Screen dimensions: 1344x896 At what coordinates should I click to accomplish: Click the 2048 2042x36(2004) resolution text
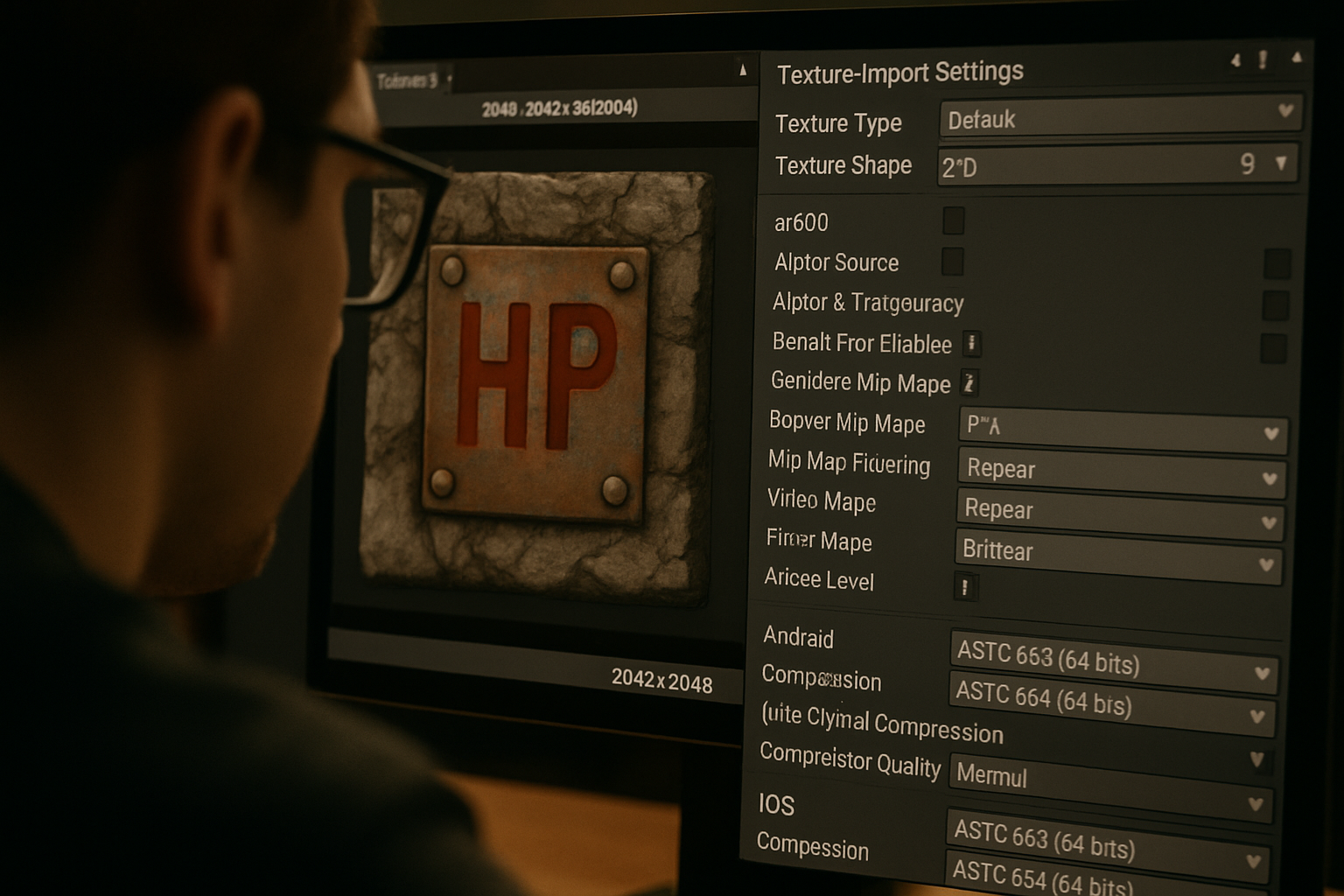559,108
